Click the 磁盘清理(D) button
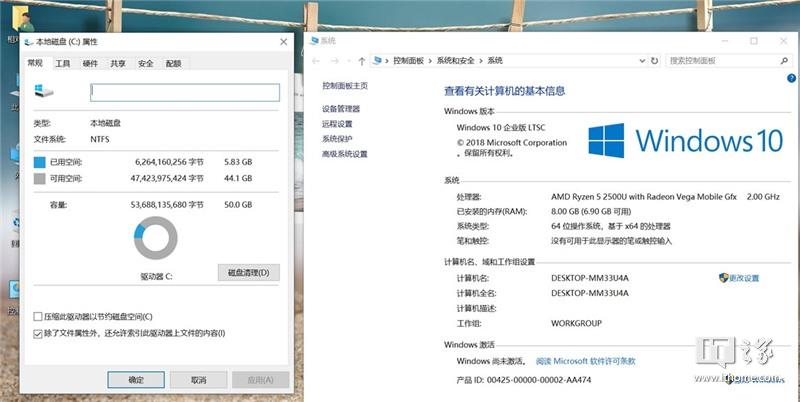Image resolution: width=800 pixels, height=402 pixels. coord(248,272)
